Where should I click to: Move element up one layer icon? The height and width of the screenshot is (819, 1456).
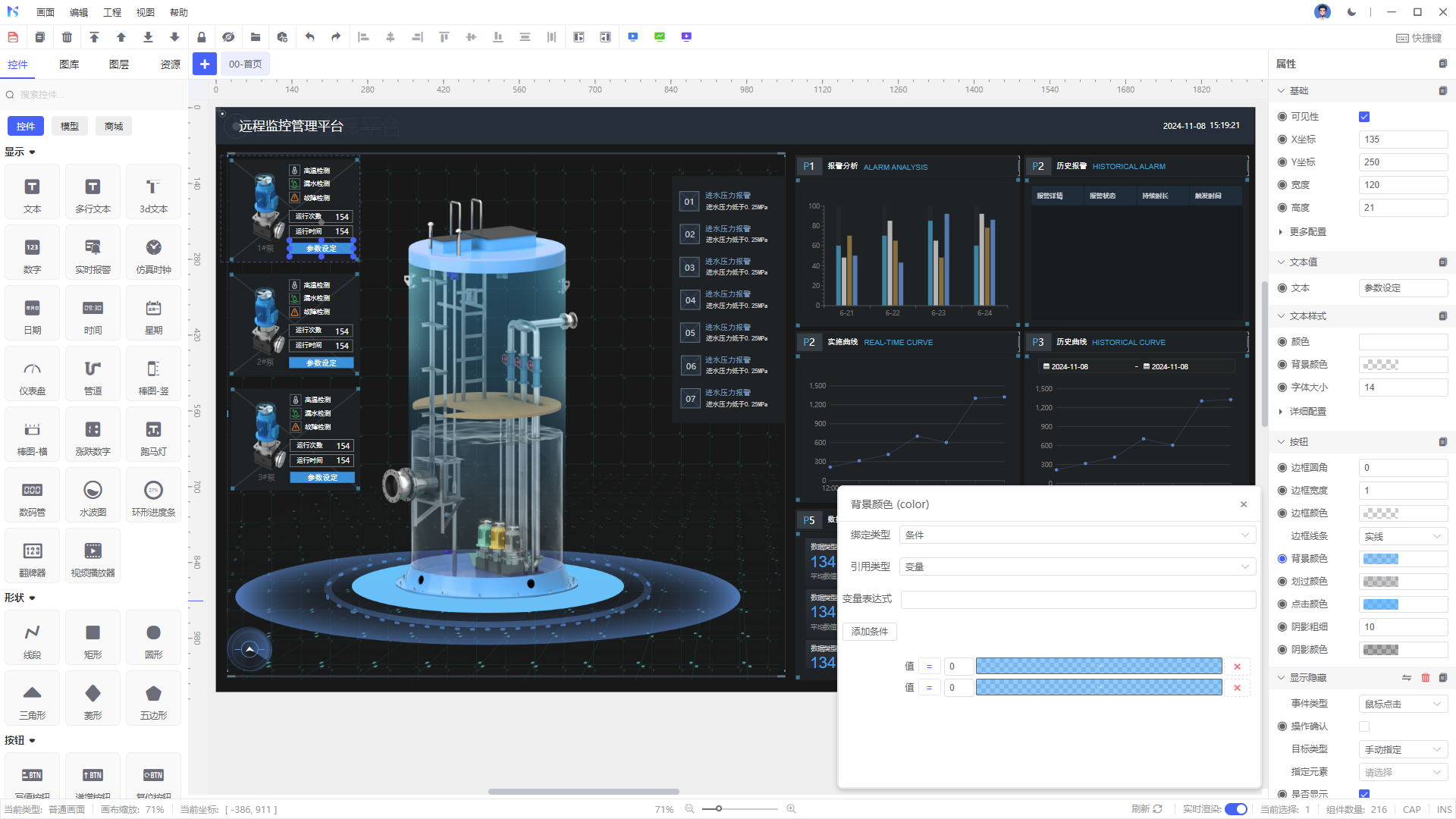(121, 37)
